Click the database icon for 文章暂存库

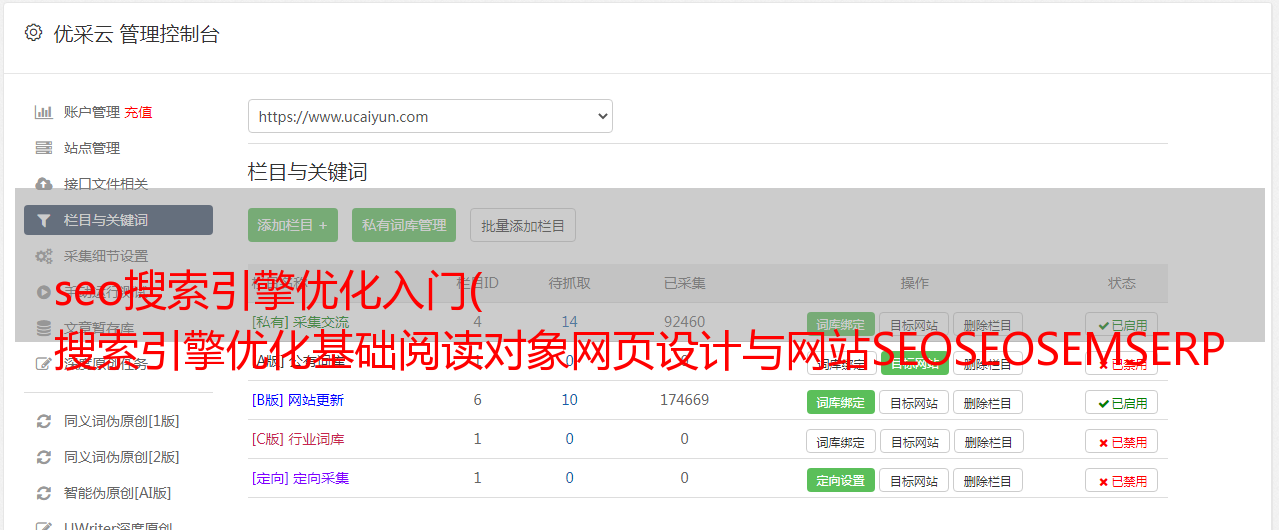coord(44,328)
